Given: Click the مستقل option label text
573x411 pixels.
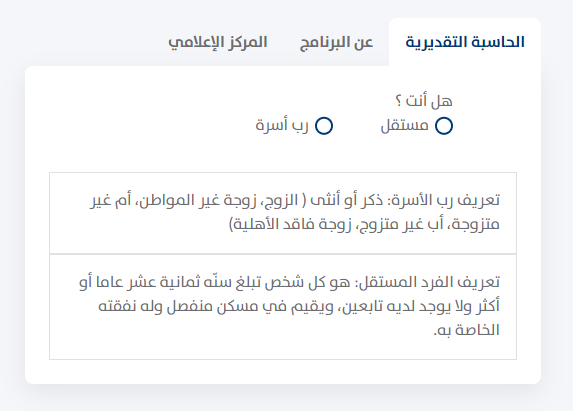Looking at the screenshot, I should [404, 126].
